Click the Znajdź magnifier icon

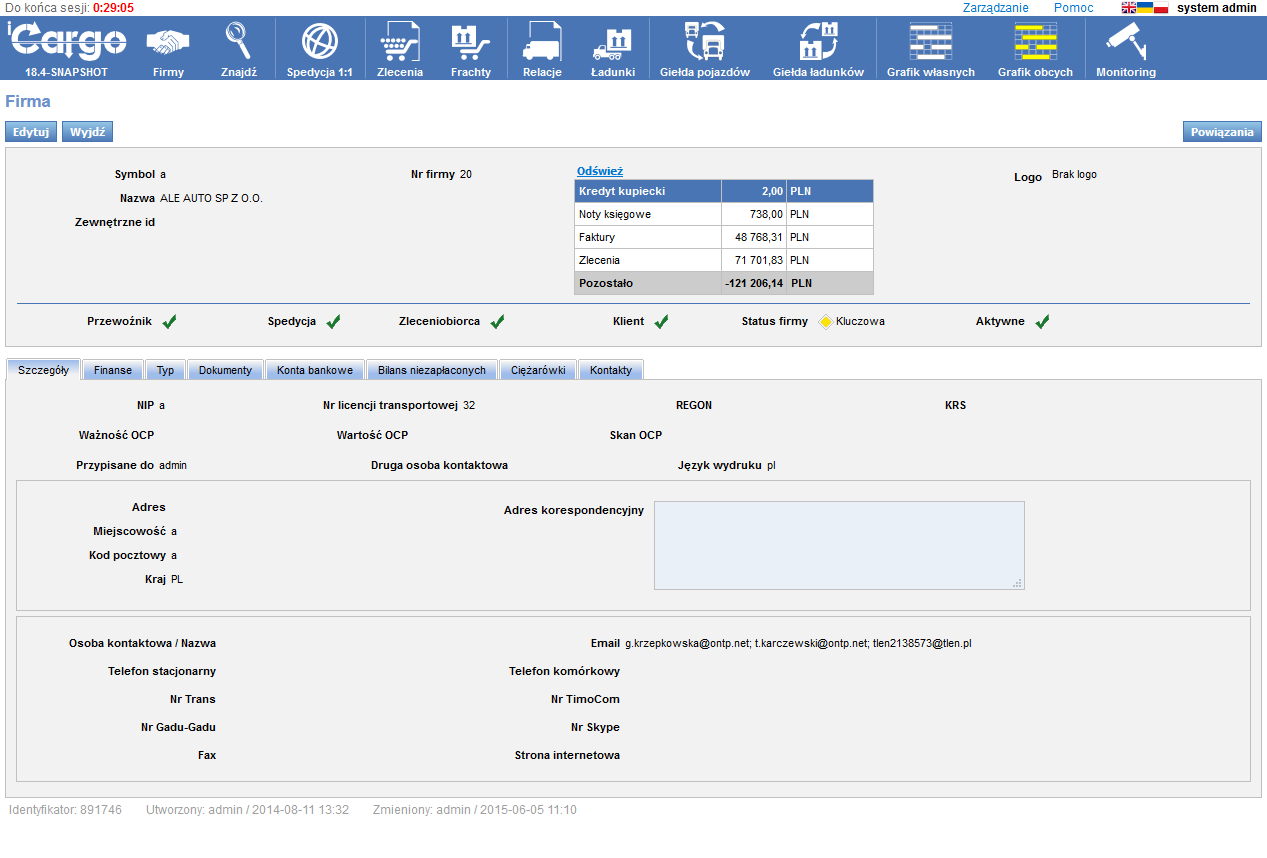pyautogui.click(x=238, y=42)
